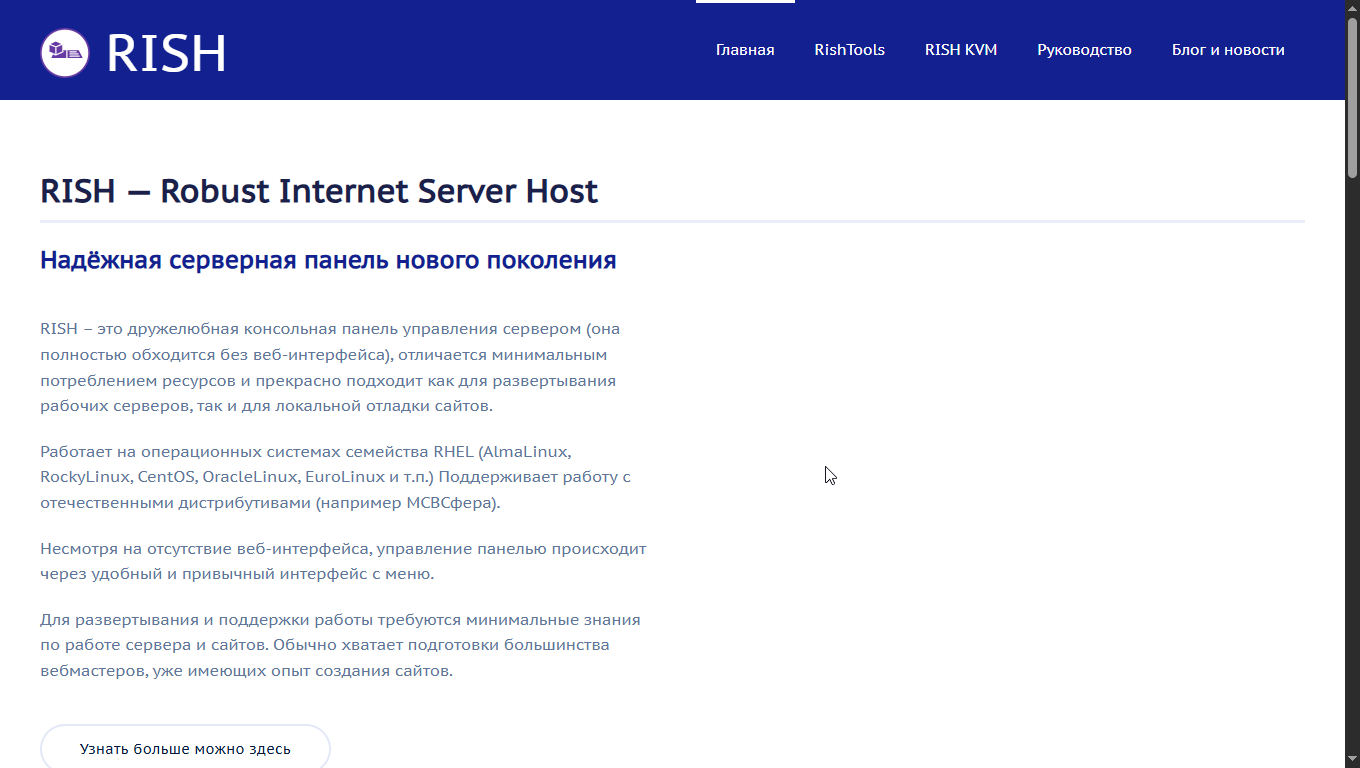The height and width of the screenshot is (768, 1360).
Task: Open the Руководство section
Action: 1084,49
